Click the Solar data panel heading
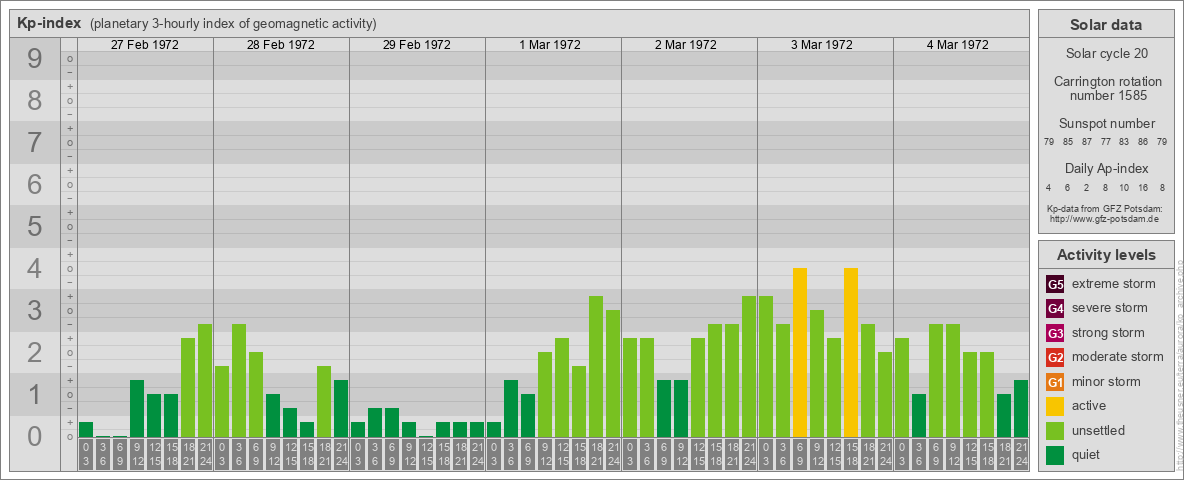The height and width of the screenshot is (480, 1184). pyautogui.click(x=1106, y=25)
